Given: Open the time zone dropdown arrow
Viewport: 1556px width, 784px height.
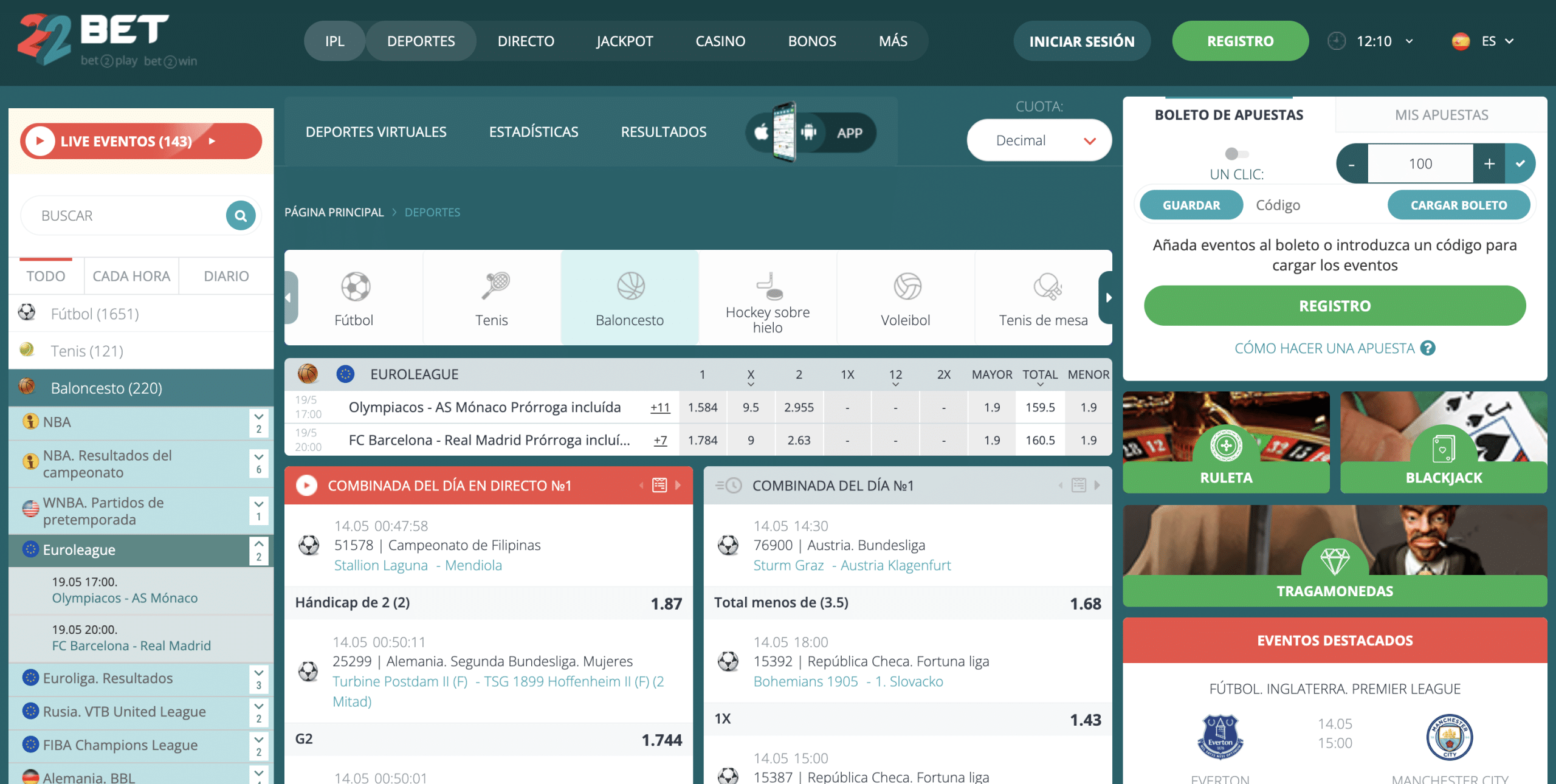Looking at the screenshot, I should [1409, 41].
